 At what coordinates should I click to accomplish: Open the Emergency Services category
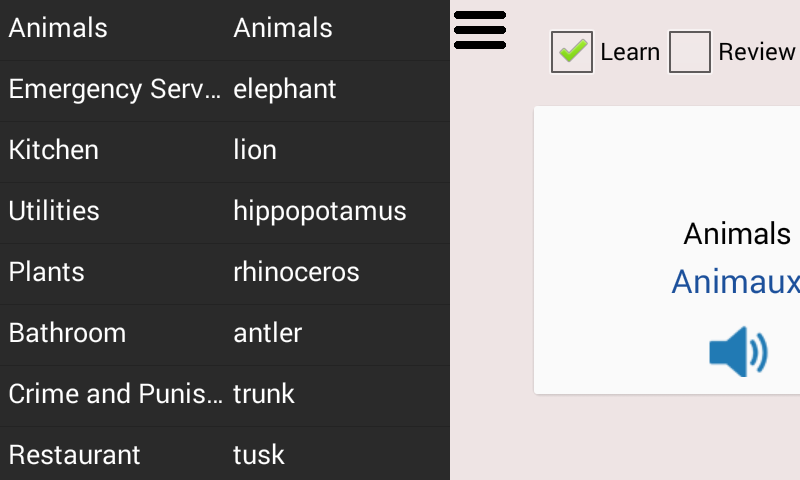pyautogui.click(x=114, y=90)
